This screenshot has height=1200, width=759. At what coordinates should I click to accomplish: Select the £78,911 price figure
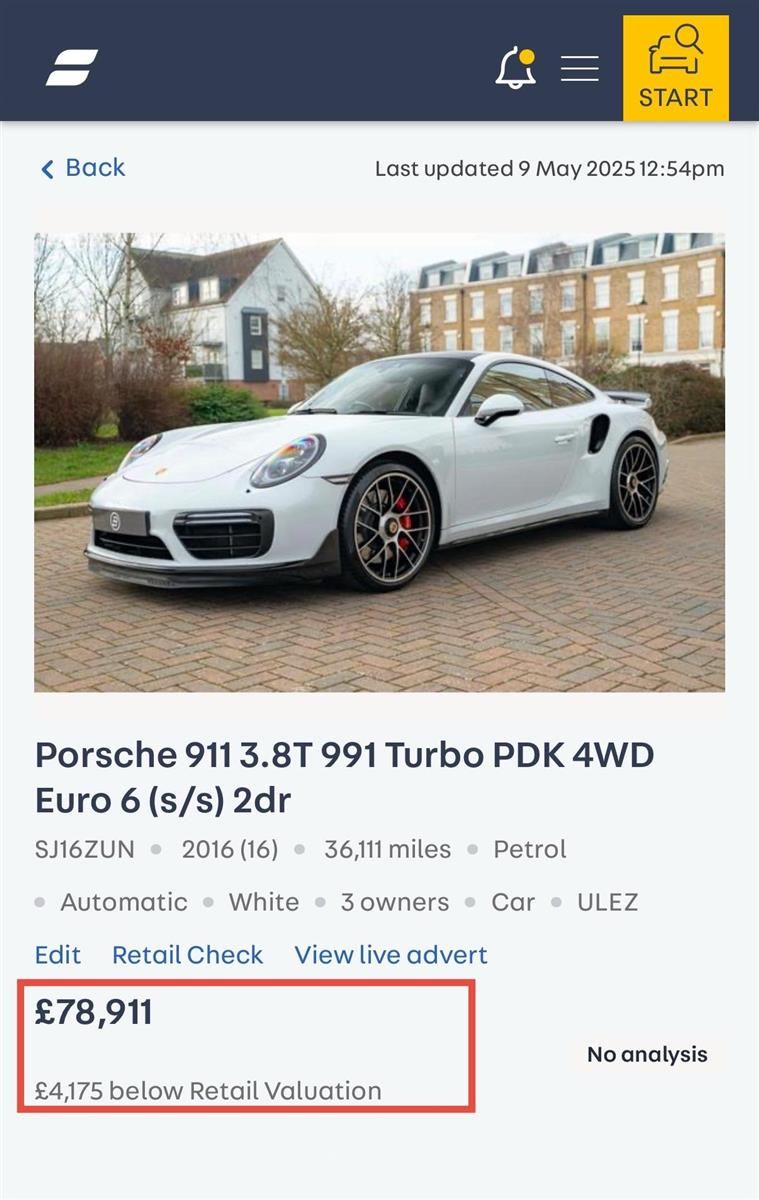94,1012
